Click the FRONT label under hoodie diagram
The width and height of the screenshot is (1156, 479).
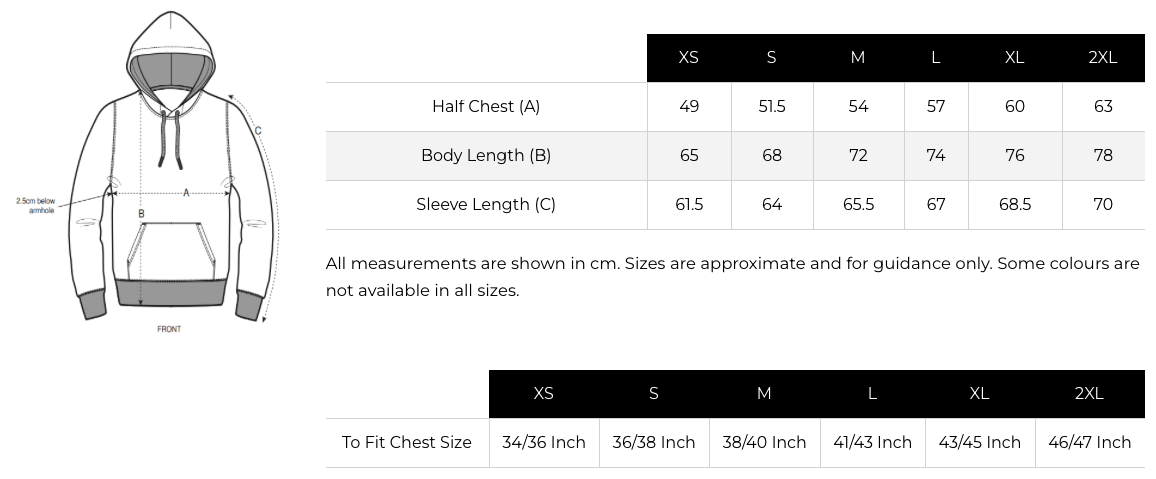point(169,329)
